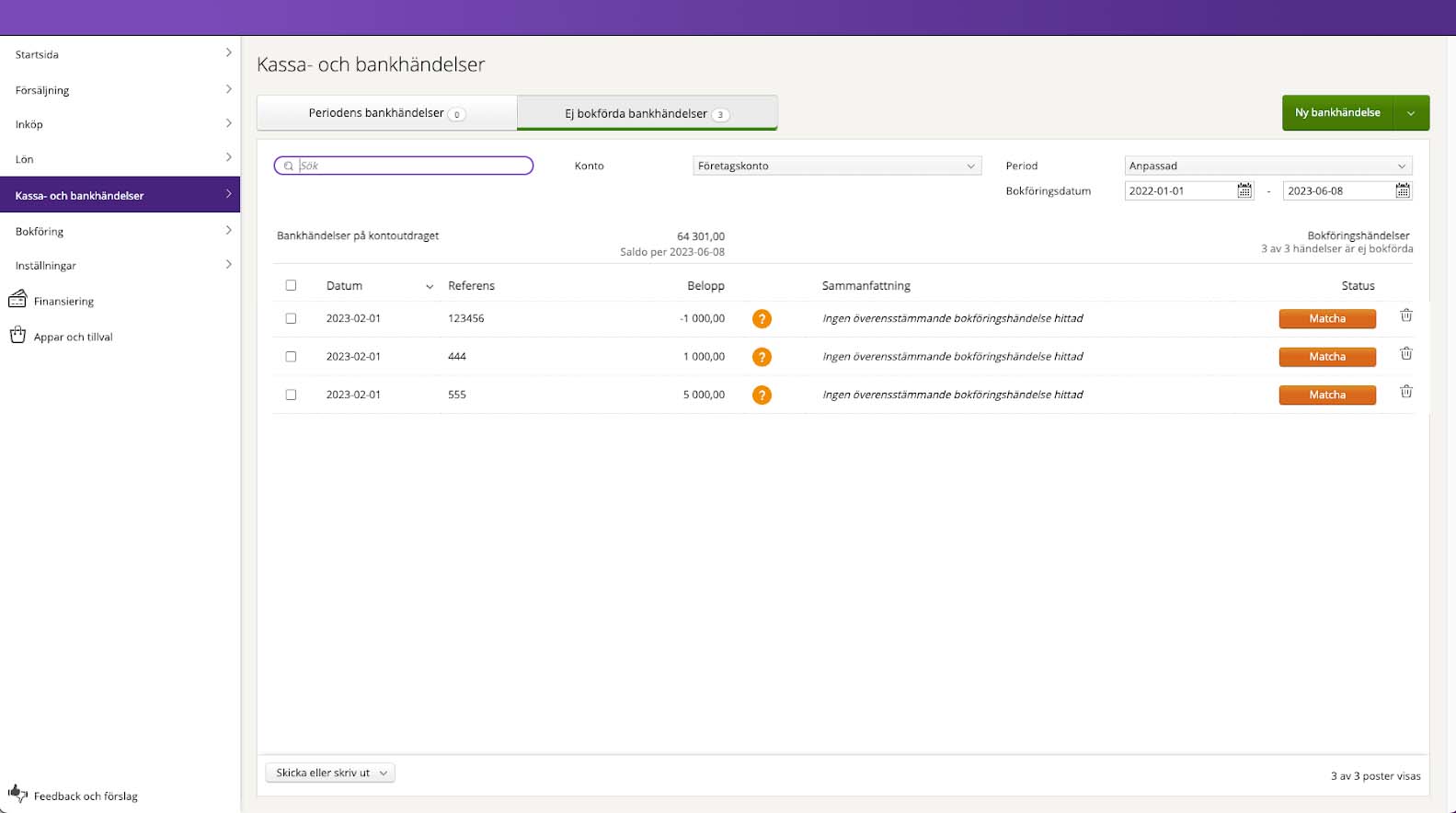Expand the Lön sidebar chevron

tap(228, 157)
